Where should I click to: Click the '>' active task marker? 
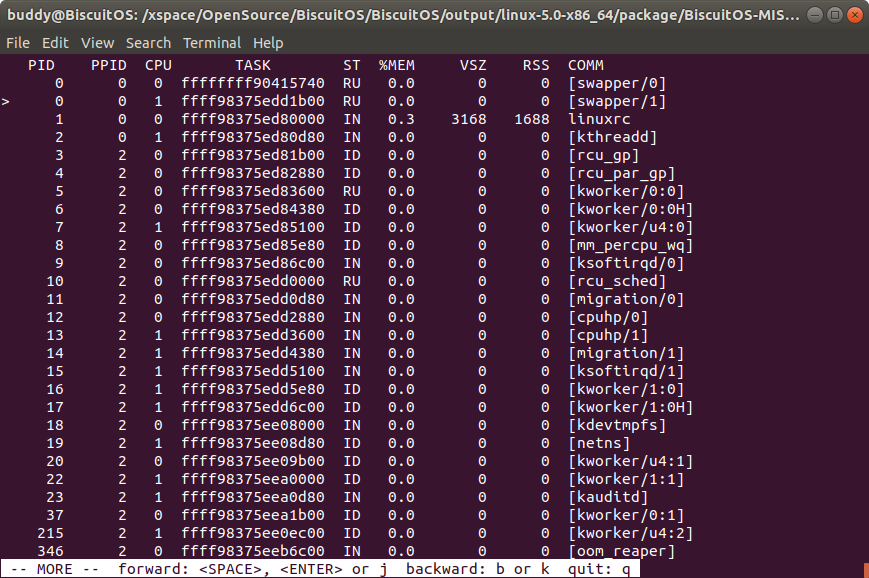[7, 101]
